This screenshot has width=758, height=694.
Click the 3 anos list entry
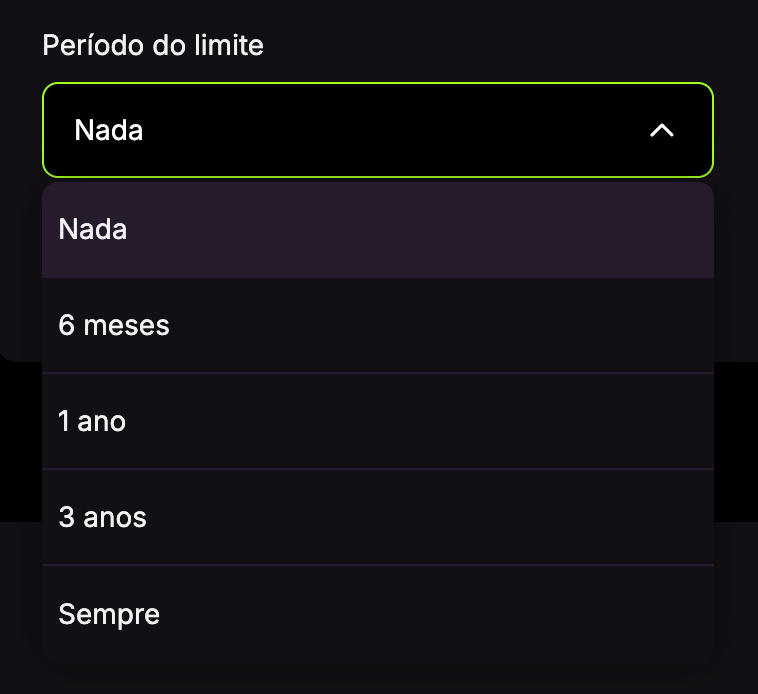point(378,517)
